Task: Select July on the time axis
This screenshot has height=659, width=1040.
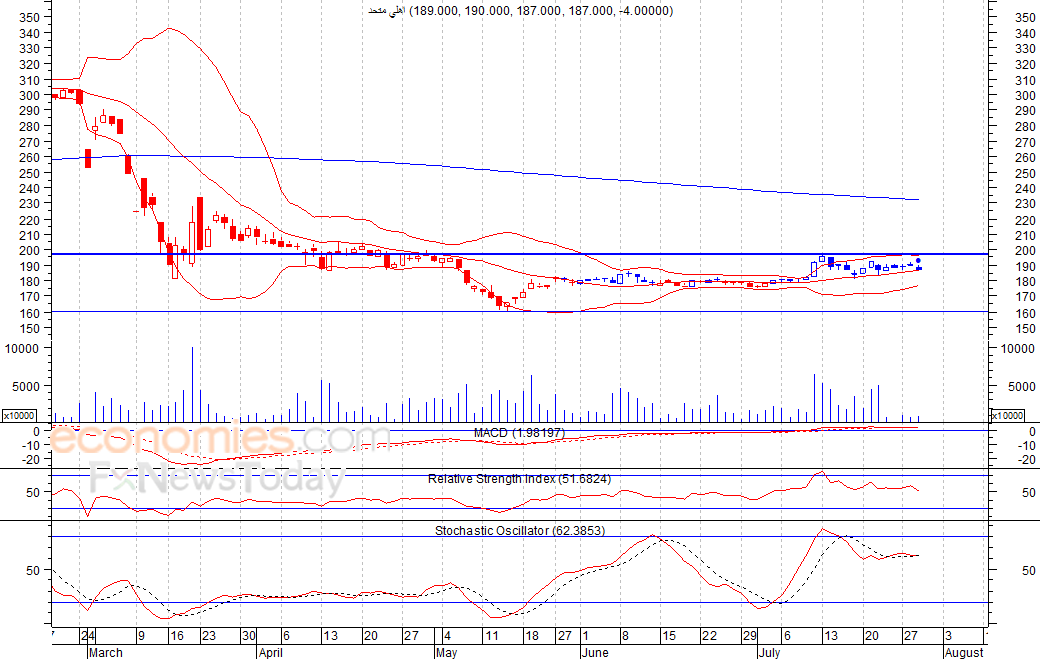Action: click(x=767, y=653)
